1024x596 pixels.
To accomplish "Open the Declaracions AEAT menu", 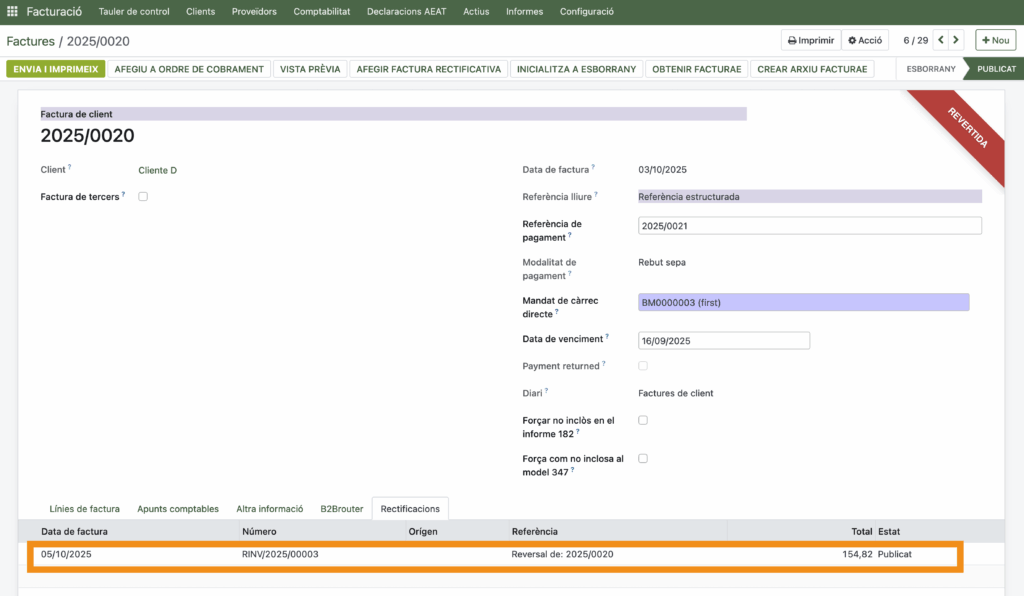I will tap(406, 12).
